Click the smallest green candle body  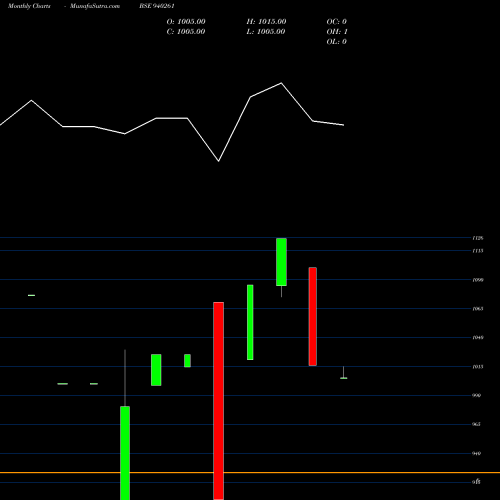point(187,361)
